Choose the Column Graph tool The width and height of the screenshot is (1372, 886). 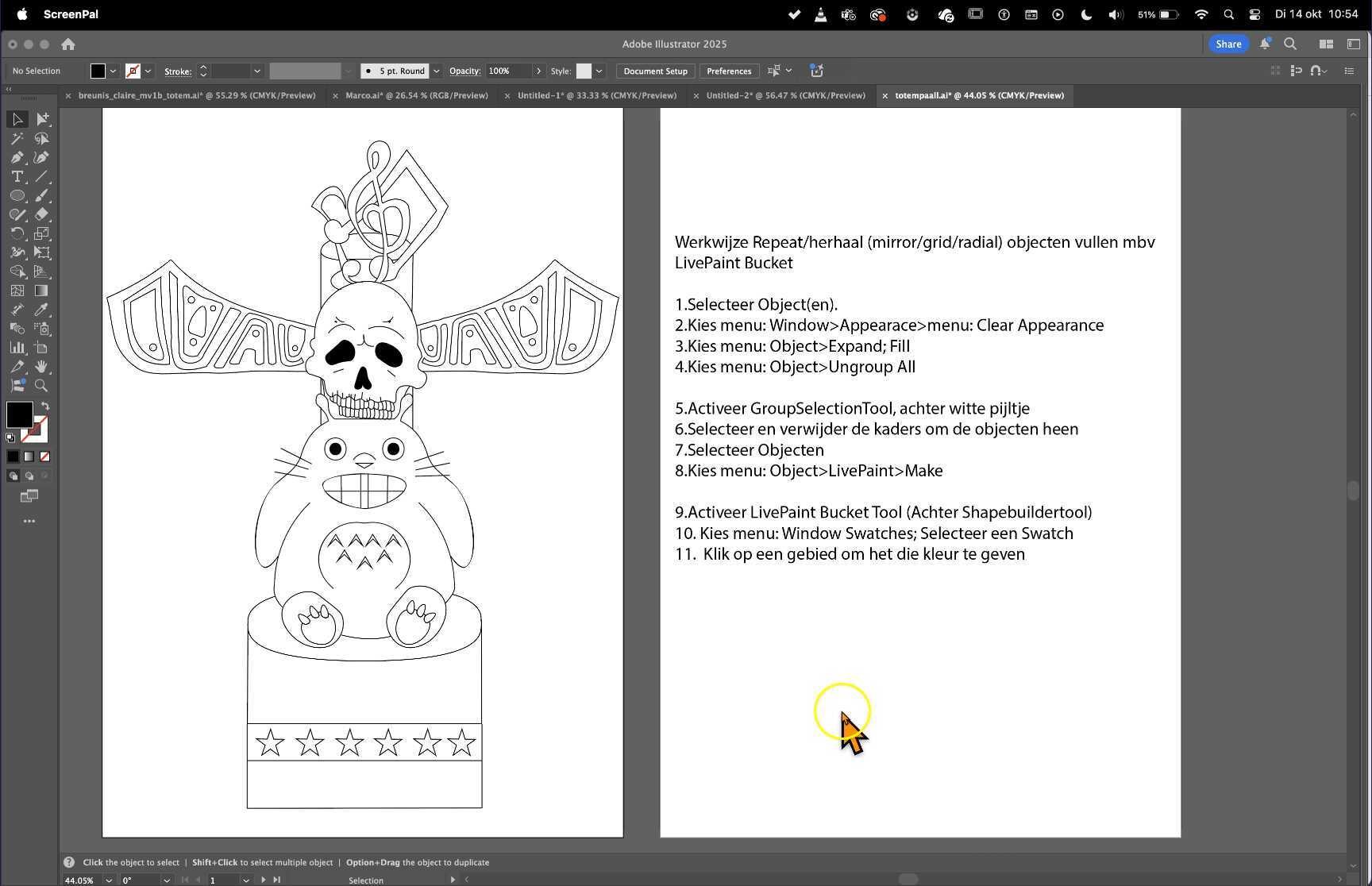tap(17, 348)
